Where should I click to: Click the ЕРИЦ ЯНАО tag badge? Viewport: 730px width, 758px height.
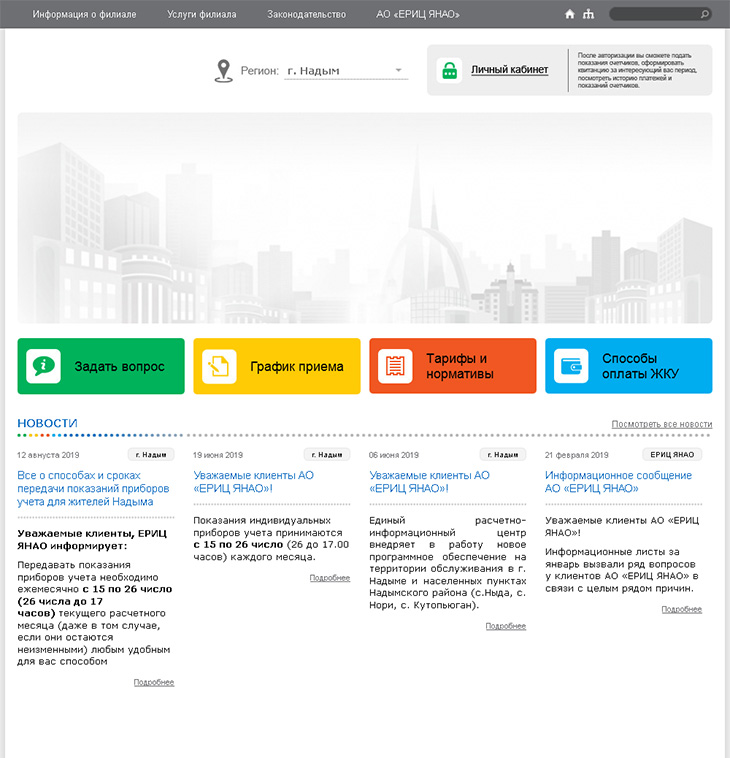pyautogui.click(x=672, y=454)
